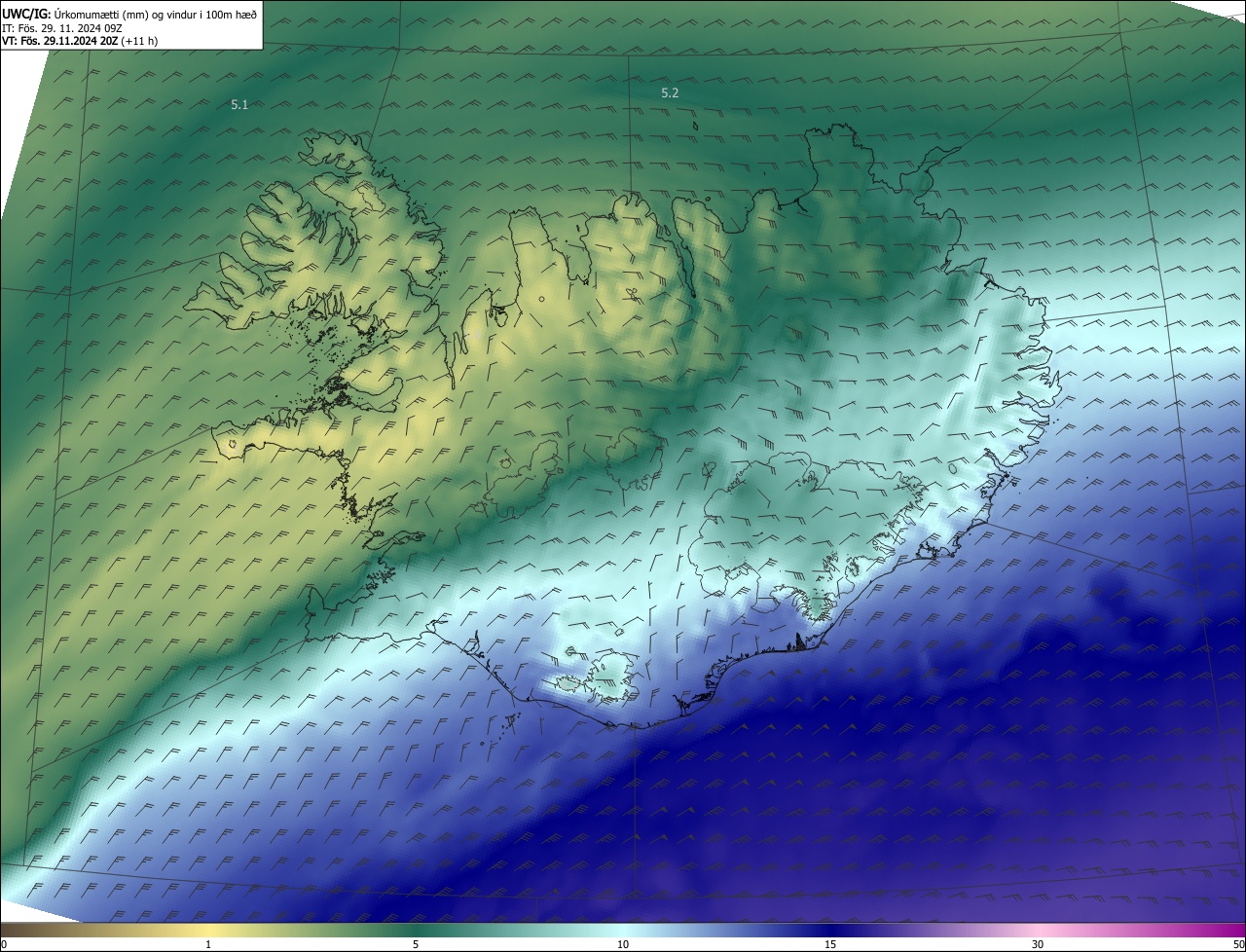
Task: Select the "IT: Fös. 29. 11. 2024 09Z" line
Action: 61,28
